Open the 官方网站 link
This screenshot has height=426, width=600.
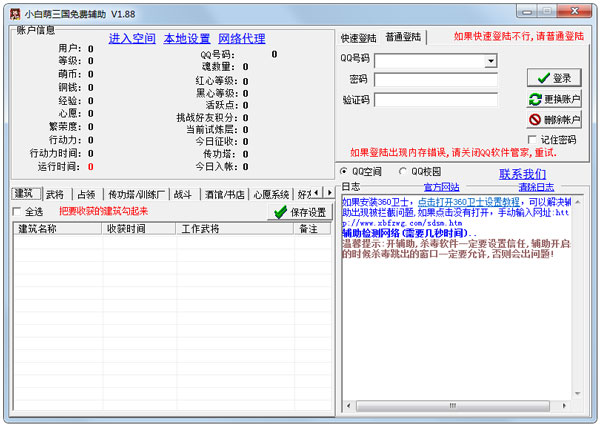click(442, 187)
